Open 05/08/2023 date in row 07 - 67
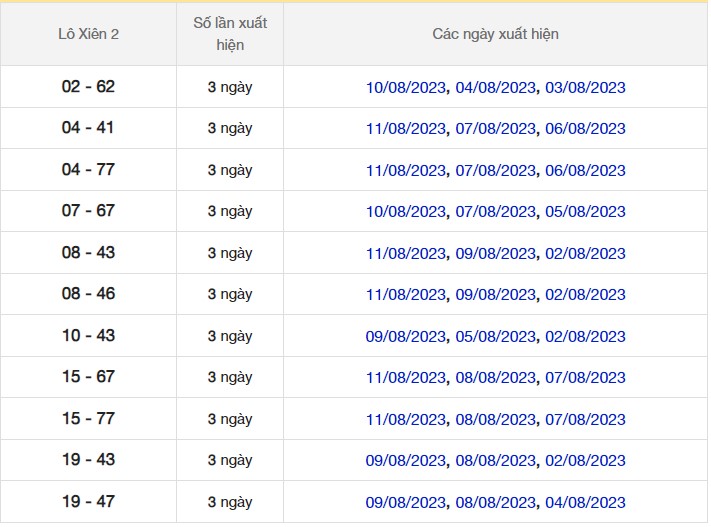Image resolution: width=711 pixels, height=527 pixels. [x=585, y=211]
